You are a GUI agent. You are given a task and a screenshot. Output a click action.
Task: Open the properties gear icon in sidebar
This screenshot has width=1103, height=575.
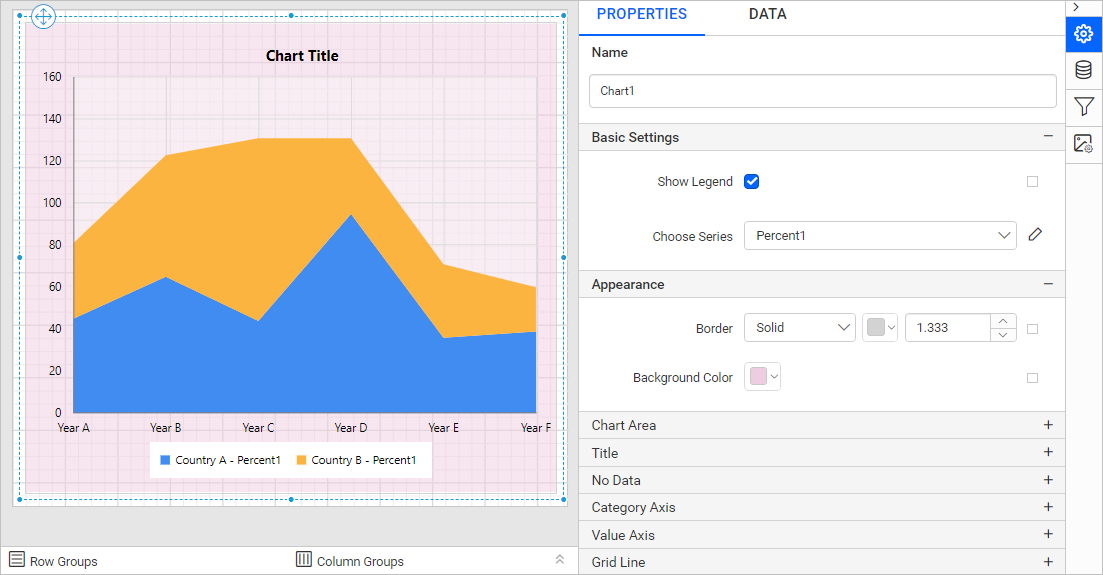1083,34
